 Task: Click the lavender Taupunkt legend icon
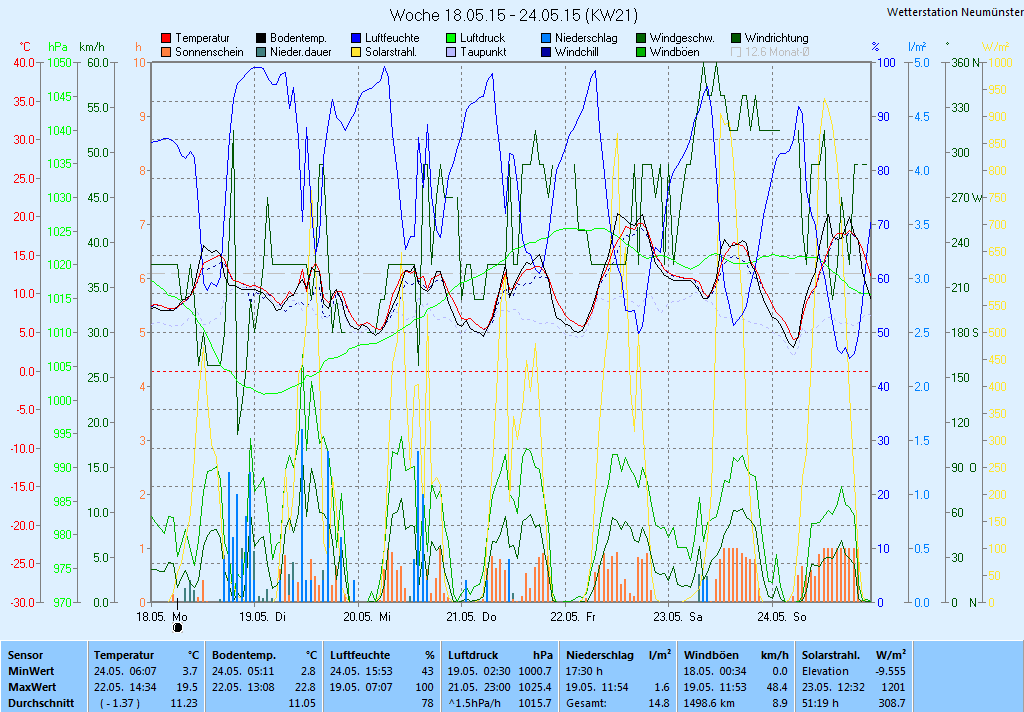[x=451, y=52]
